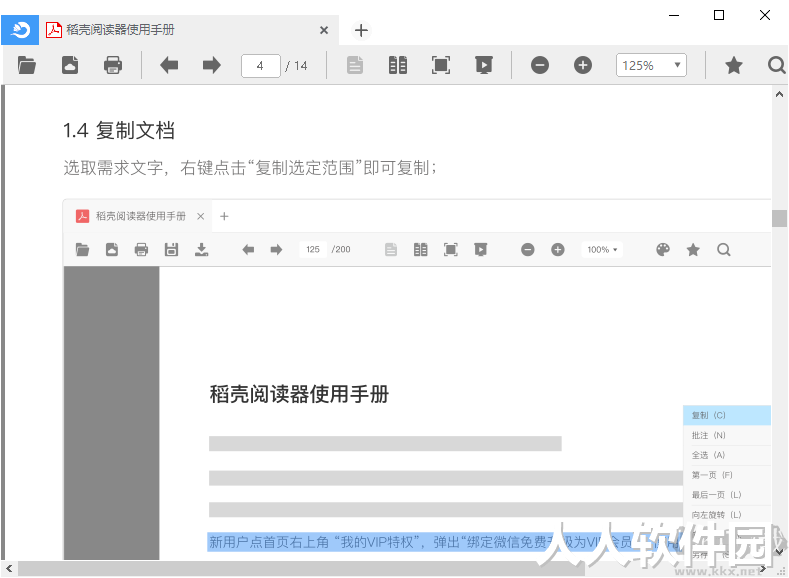Click embedded menu item 复制 (C)
The width and height of the screenshot is (789, 578).
point(727,415)
